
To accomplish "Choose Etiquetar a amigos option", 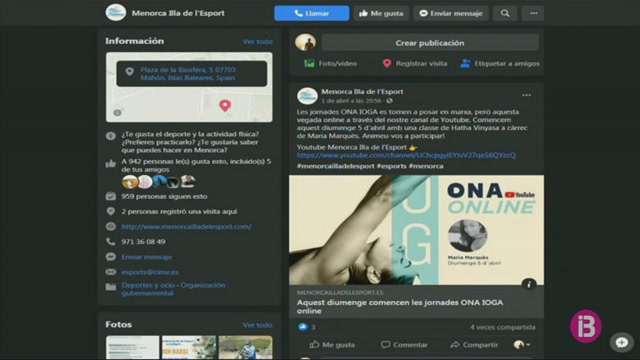I will (500, 63).
